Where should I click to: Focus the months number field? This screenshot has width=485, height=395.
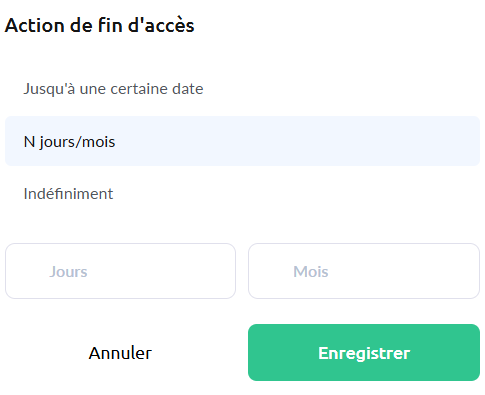(364, 271)
